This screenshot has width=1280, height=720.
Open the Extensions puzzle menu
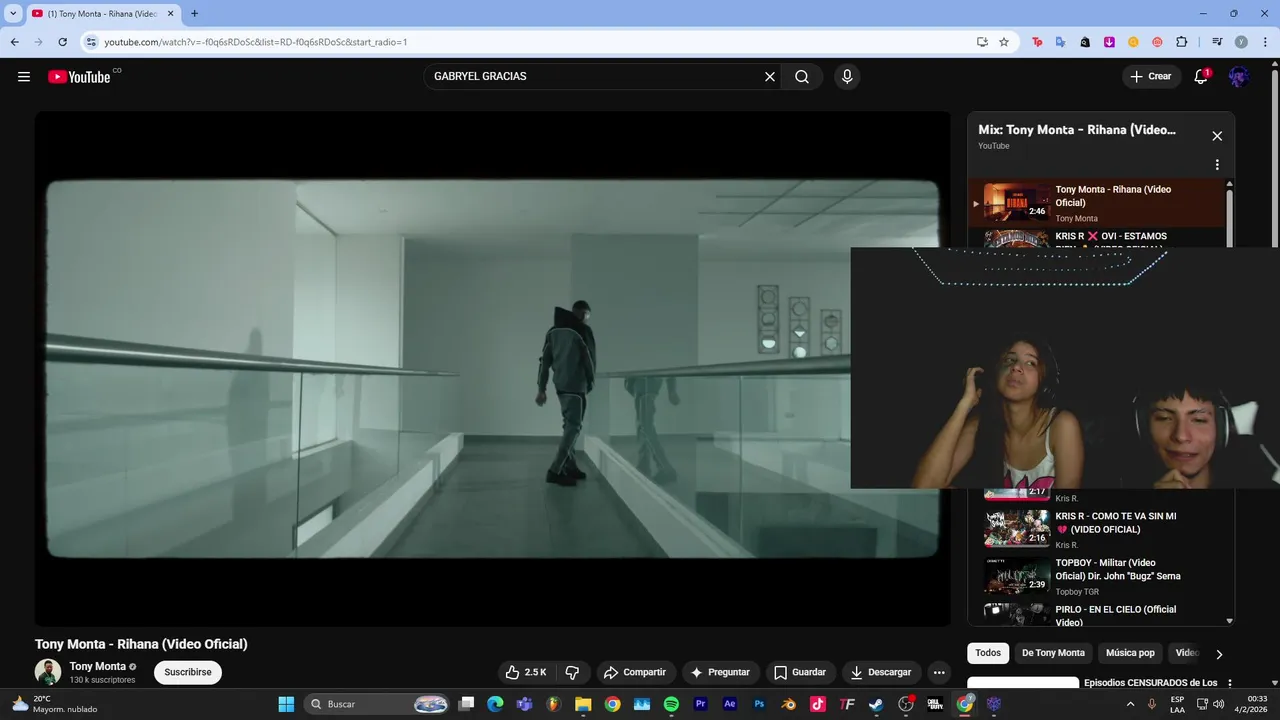click(1182, 42)
